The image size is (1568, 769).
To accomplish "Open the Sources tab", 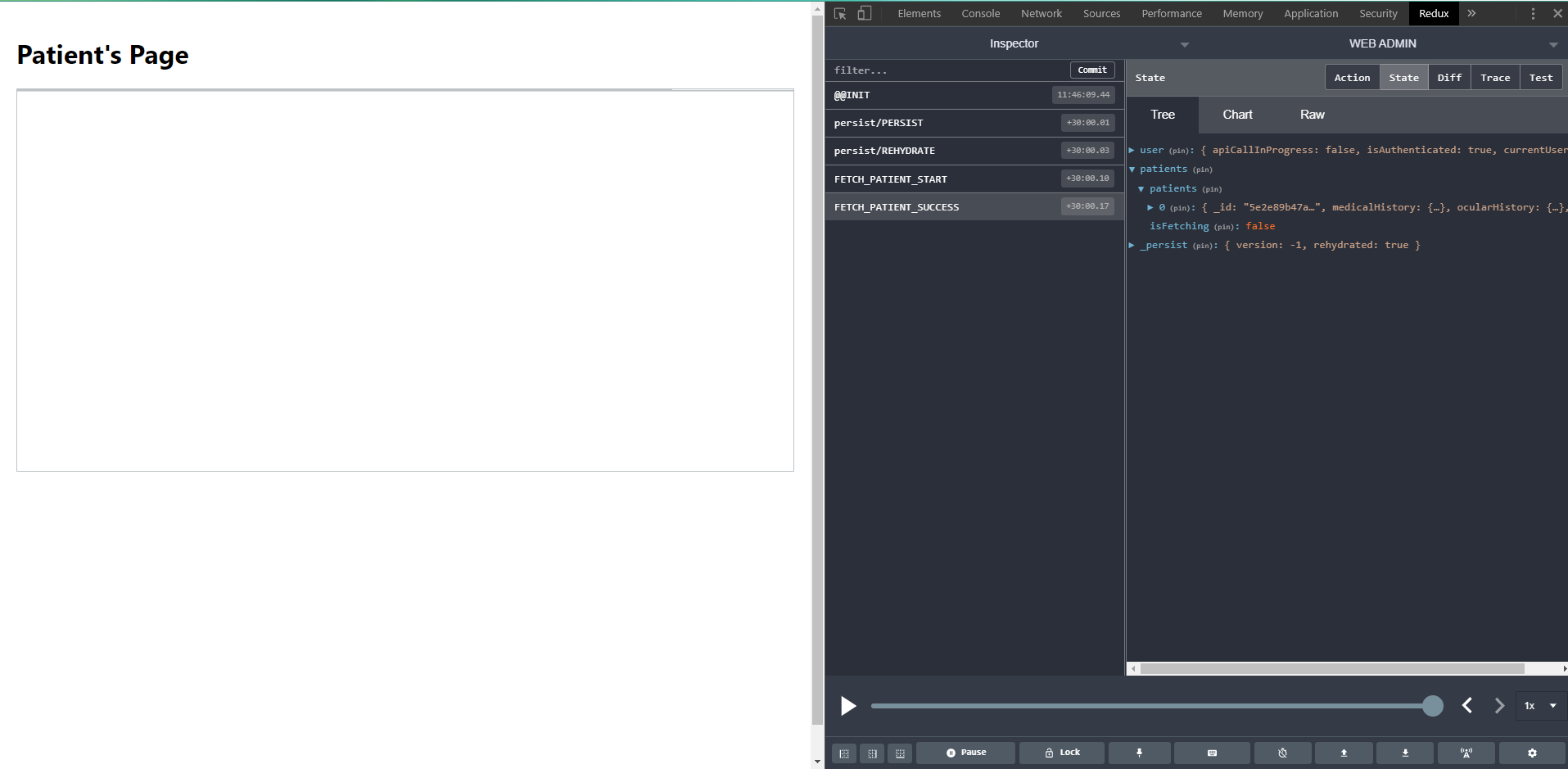I will coord(1101,14).
